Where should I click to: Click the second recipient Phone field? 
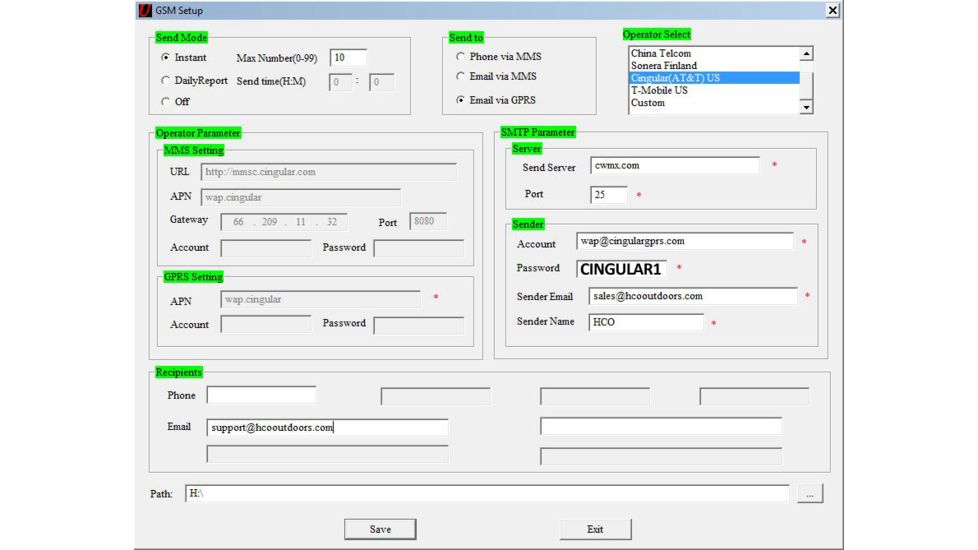click(x=435, y=397)
